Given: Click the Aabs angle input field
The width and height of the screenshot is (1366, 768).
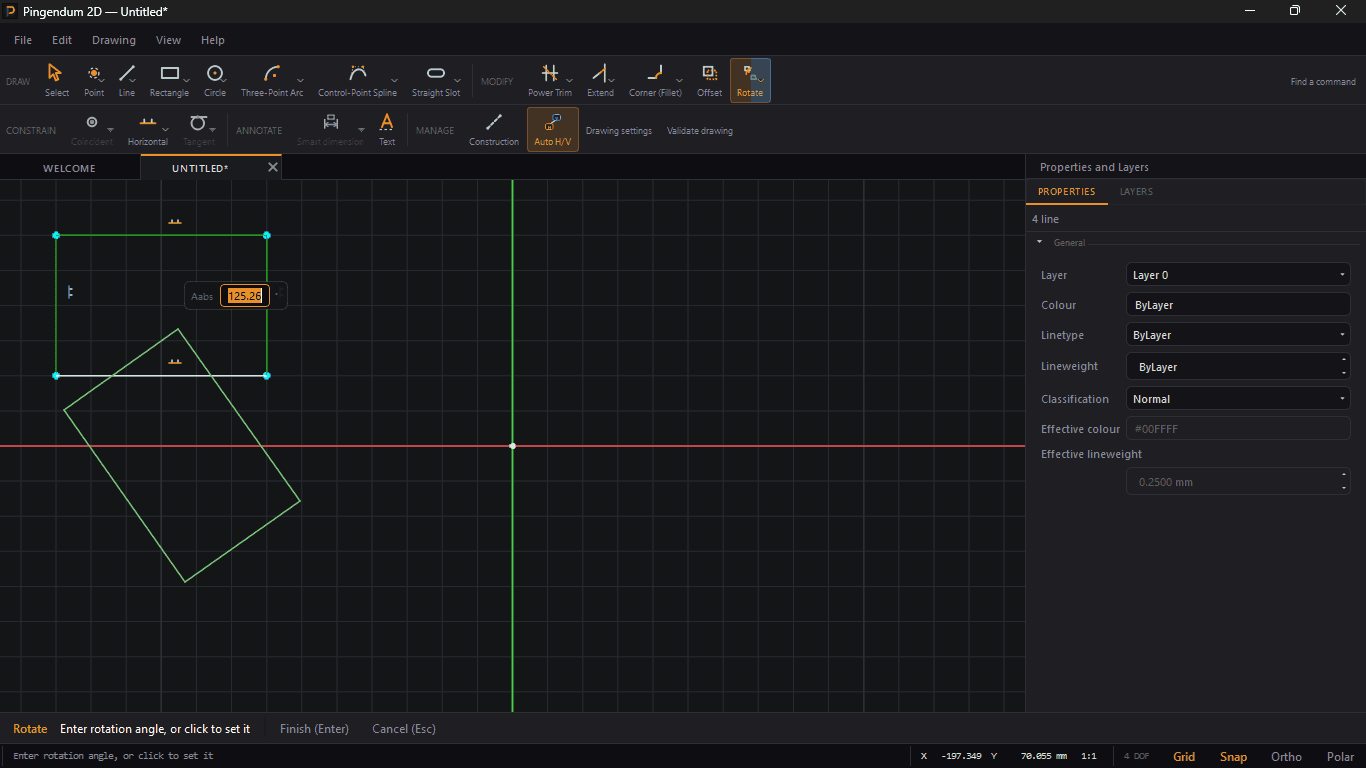Looking at the screenshot, I should (x=245, y=296).
